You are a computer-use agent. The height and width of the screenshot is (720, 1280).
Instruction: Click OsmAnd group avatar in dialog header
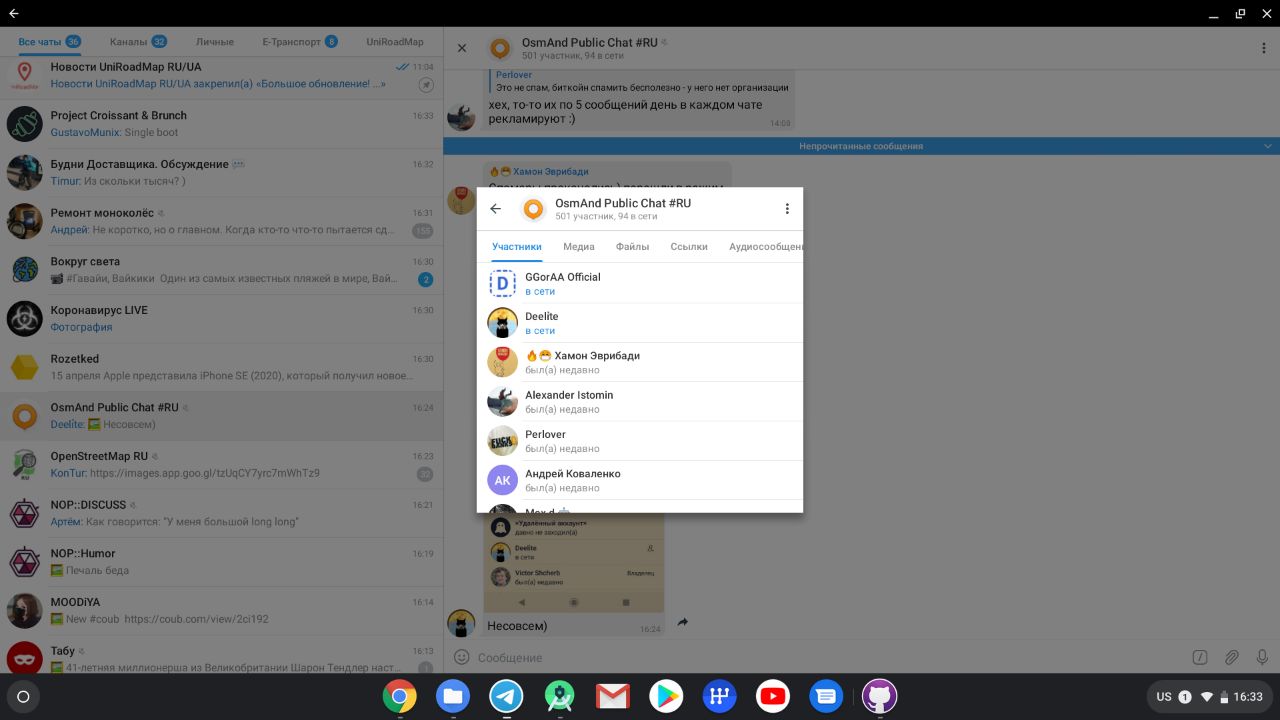point(534,209)
